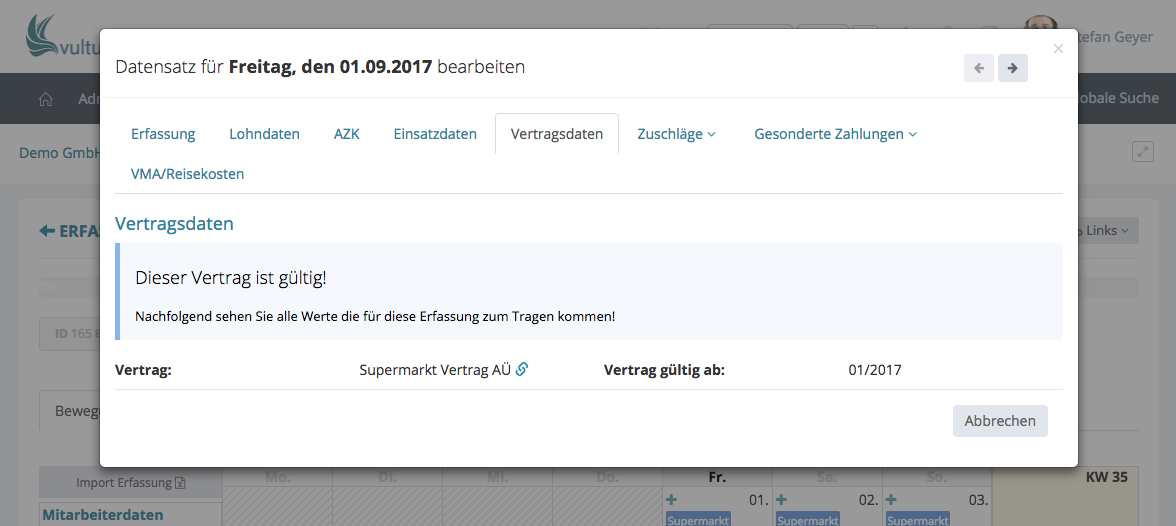Click the Import Erfassung button
Image resolution: width=1176 pixels, height=526 pixels.
tap(131, 483)
